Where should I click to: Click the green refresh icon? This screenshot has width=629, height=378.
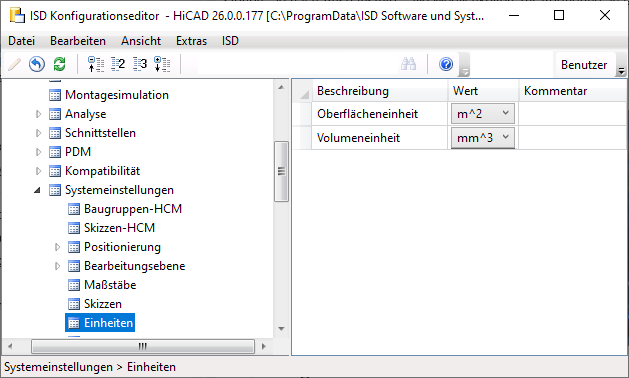(59, 64)
